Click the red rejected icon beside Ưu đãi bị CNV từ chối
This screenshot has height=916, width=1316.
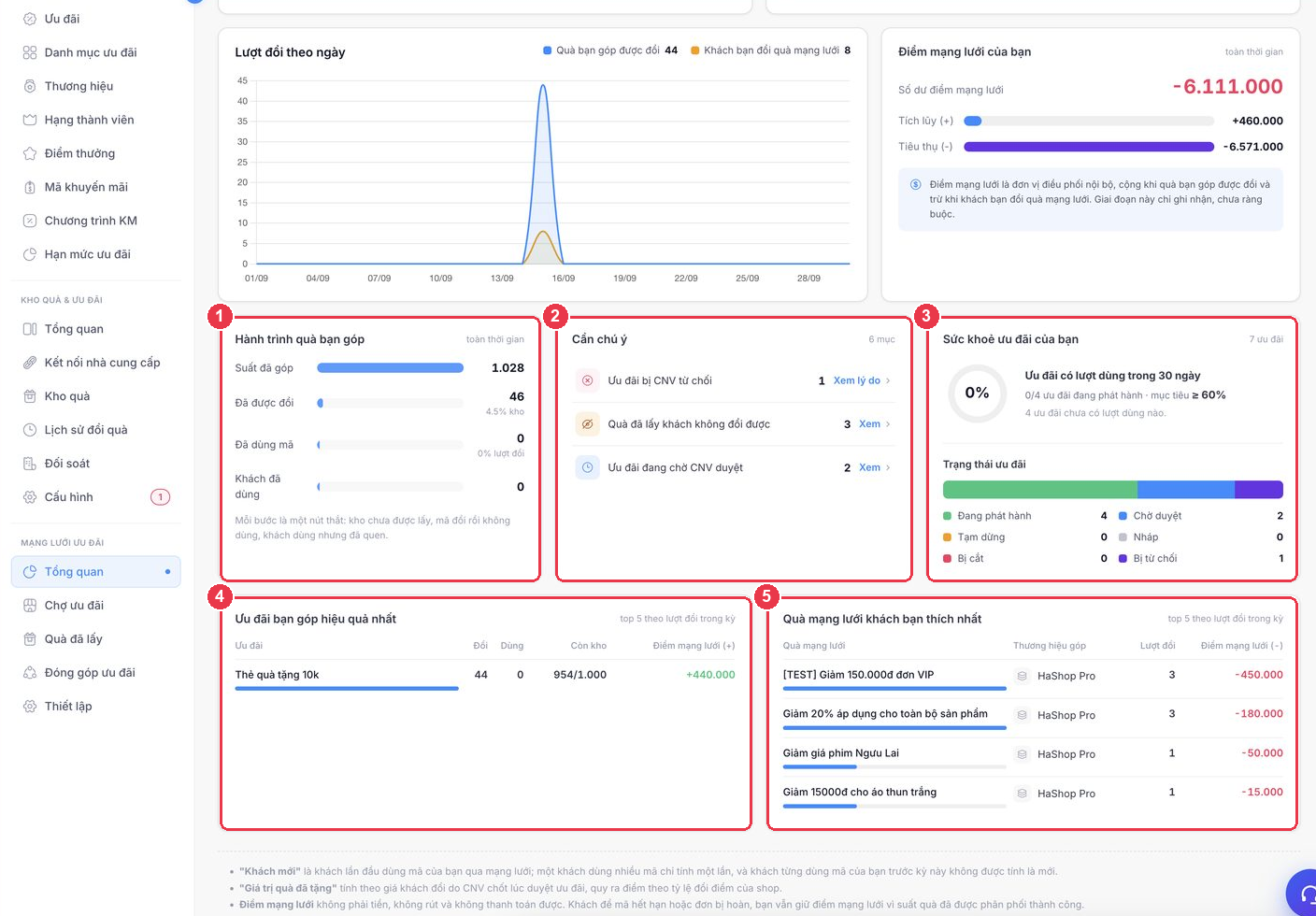pyautogui.click(x=587, y=380)
